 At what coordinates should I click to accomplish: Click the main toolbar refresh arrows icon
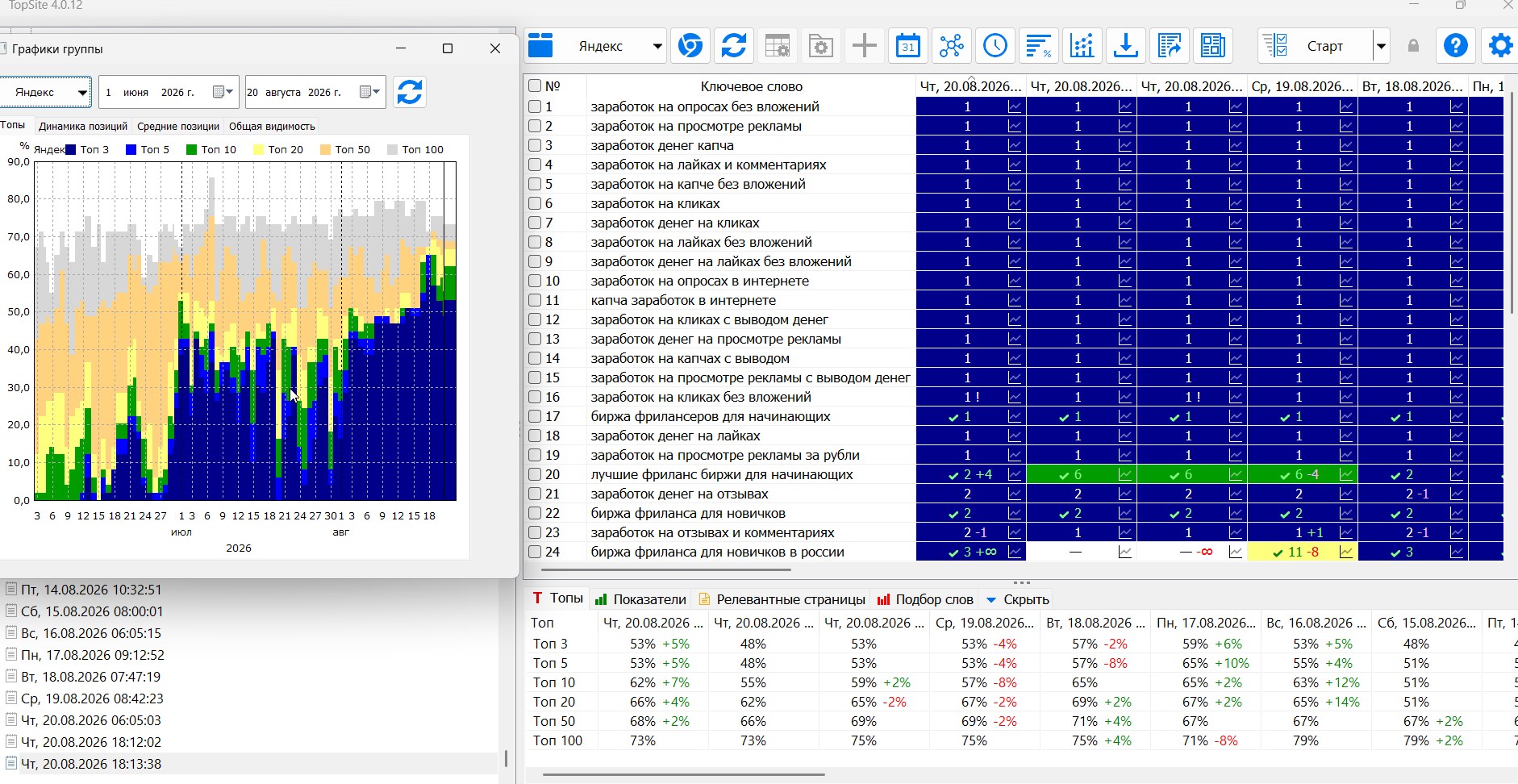733,46
